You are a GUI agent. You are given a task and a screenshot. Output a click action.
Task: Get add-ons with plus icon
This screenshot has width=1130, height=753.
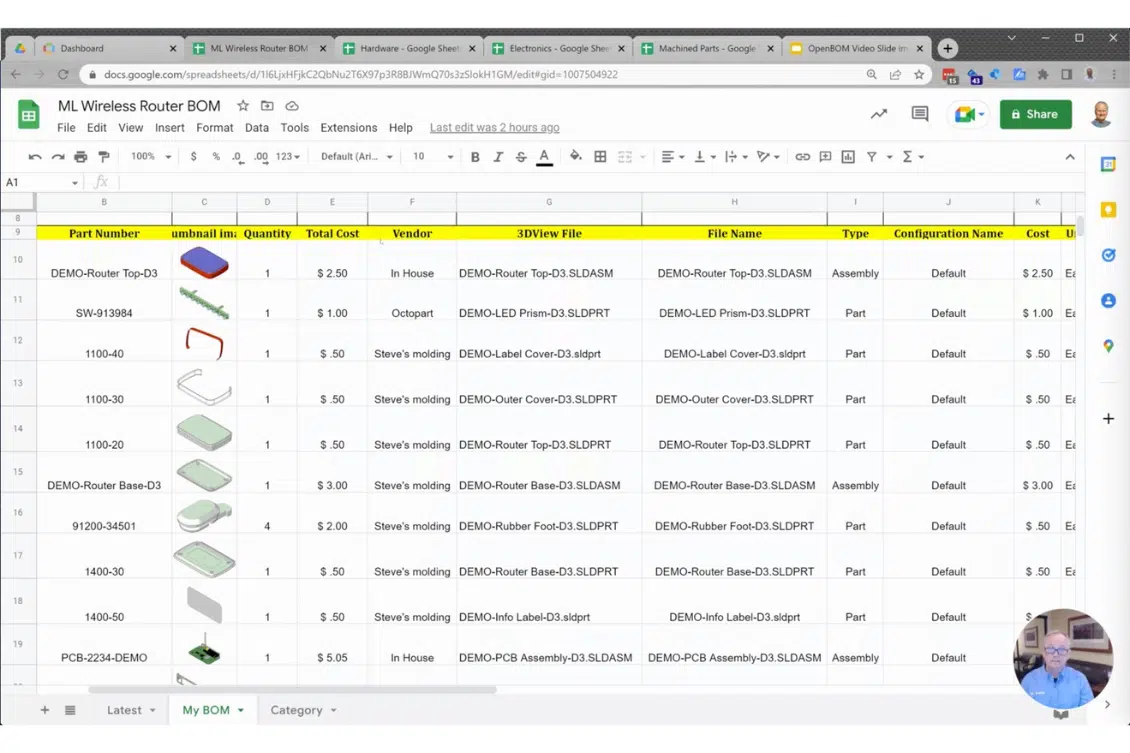tap(1108, 419)
